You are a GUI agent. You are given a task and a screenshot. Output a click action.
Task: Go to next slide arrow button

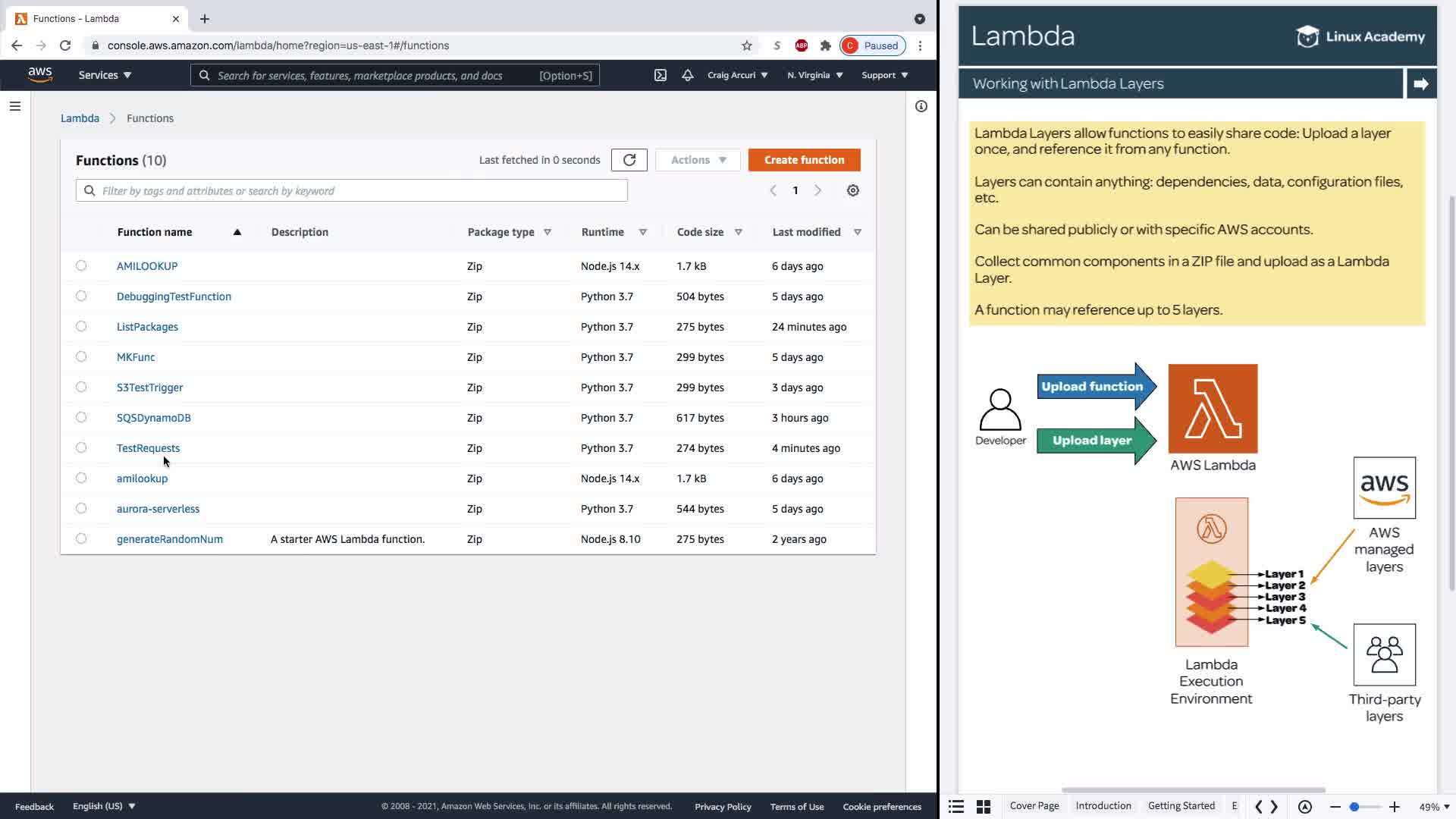[1420, 84]
